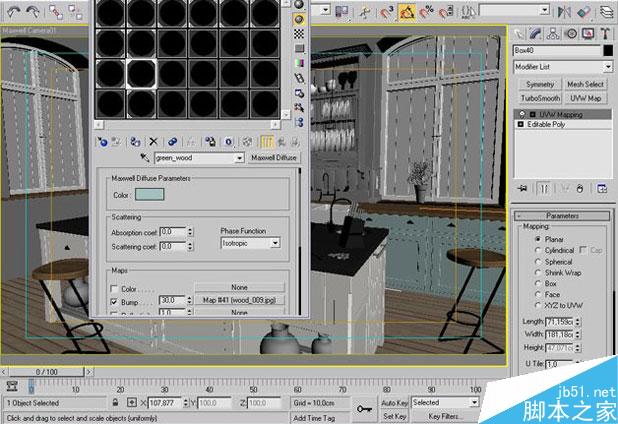Click Go to Parent icon

(282, 141)
